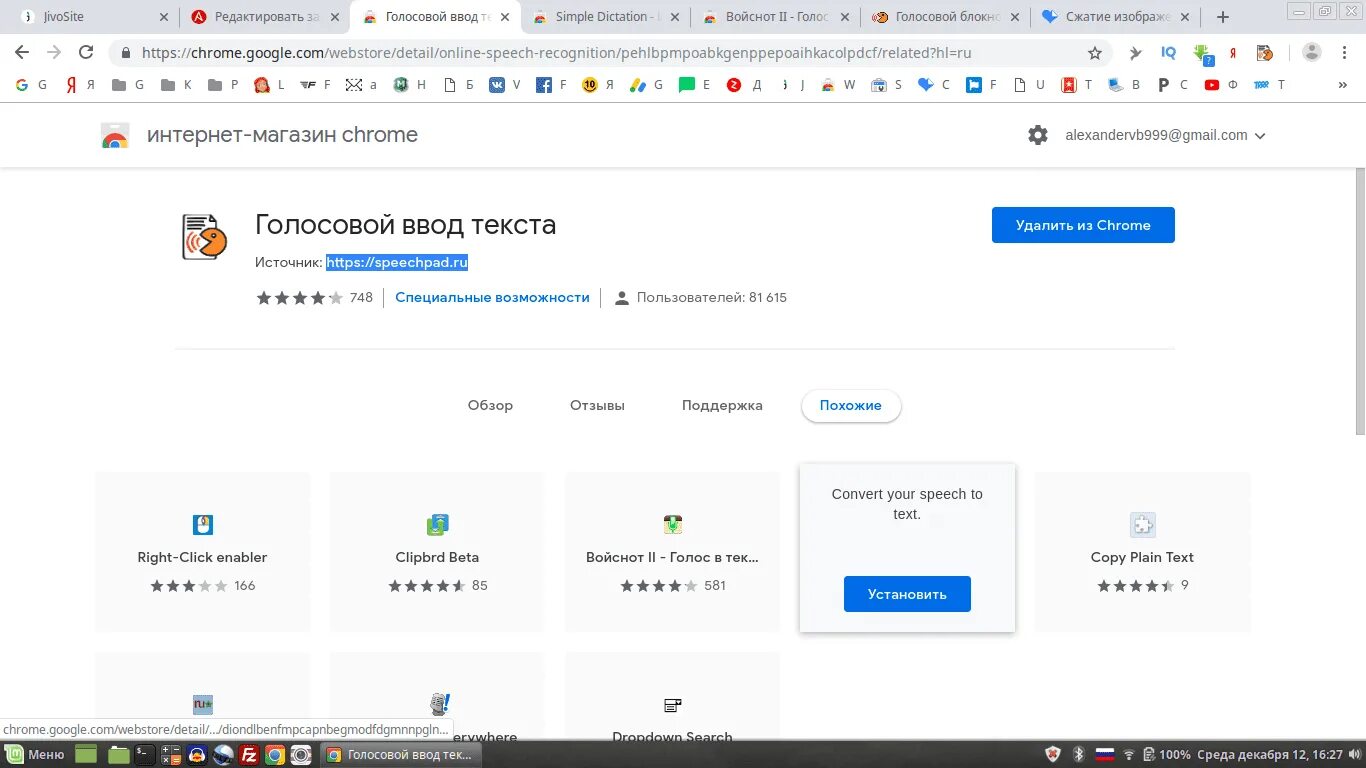This screenshot has width=1366, height=768.
Task: Open the Copy Plain Text puzzle icon
Action: click(1142, 525)
